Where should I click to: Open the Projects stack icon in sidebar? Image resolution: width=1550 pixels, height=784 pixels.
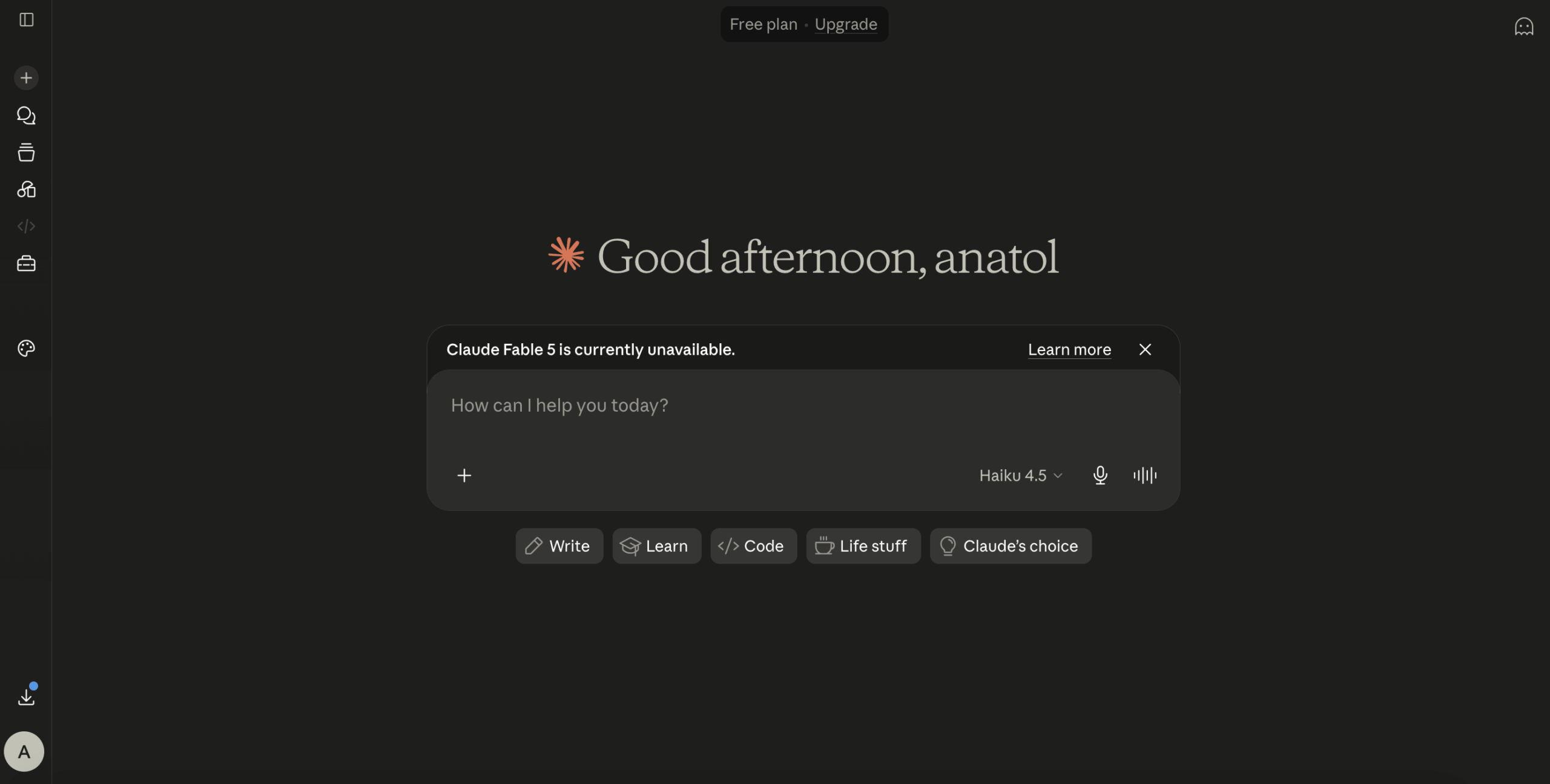pyautogui.click(x=26, y=153)
